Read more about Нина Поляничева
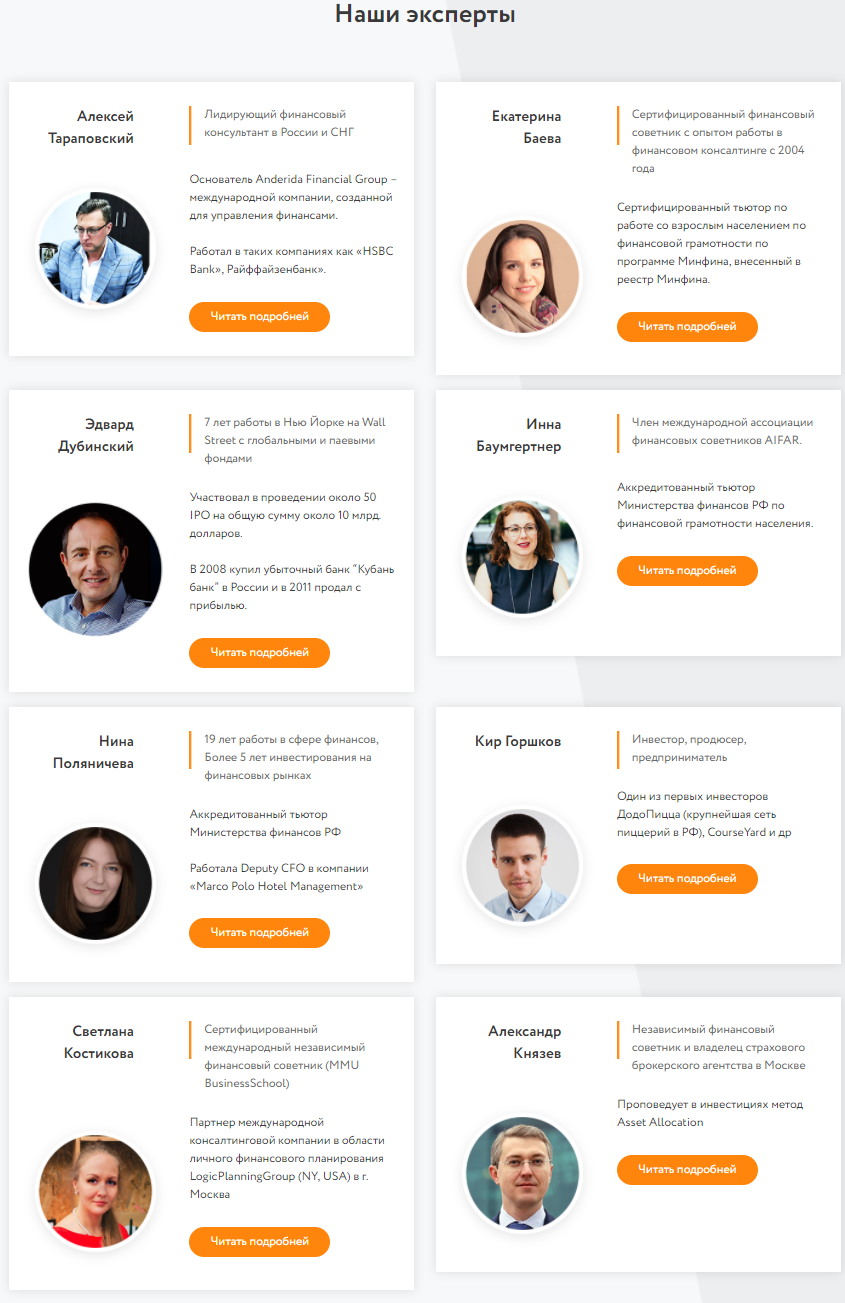The height and width of the screenshot is (1303, 845). tap(259, 932)
